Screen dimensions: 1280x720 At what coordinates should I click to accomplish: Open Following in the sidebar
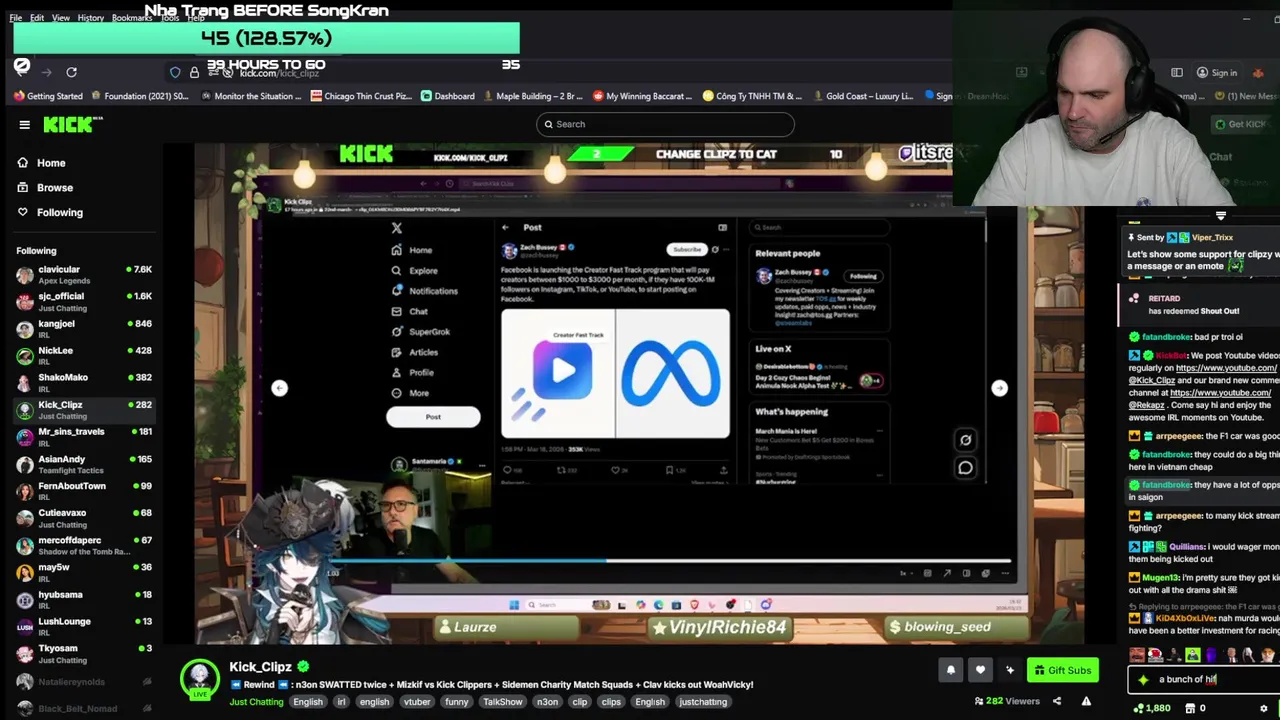[x=49, y=212]
